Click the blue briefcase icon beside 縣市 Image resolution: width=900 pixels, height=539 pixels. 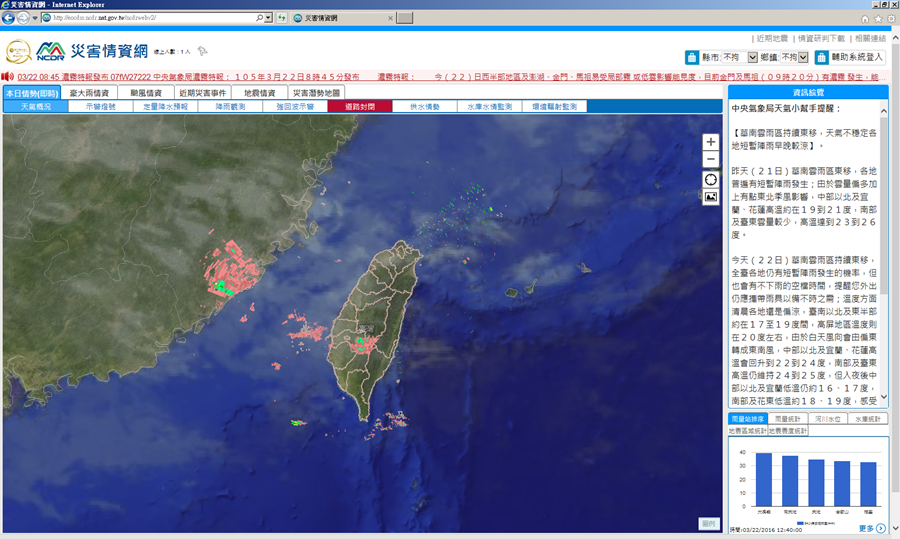pyautogui.click(x=692, y=57)
